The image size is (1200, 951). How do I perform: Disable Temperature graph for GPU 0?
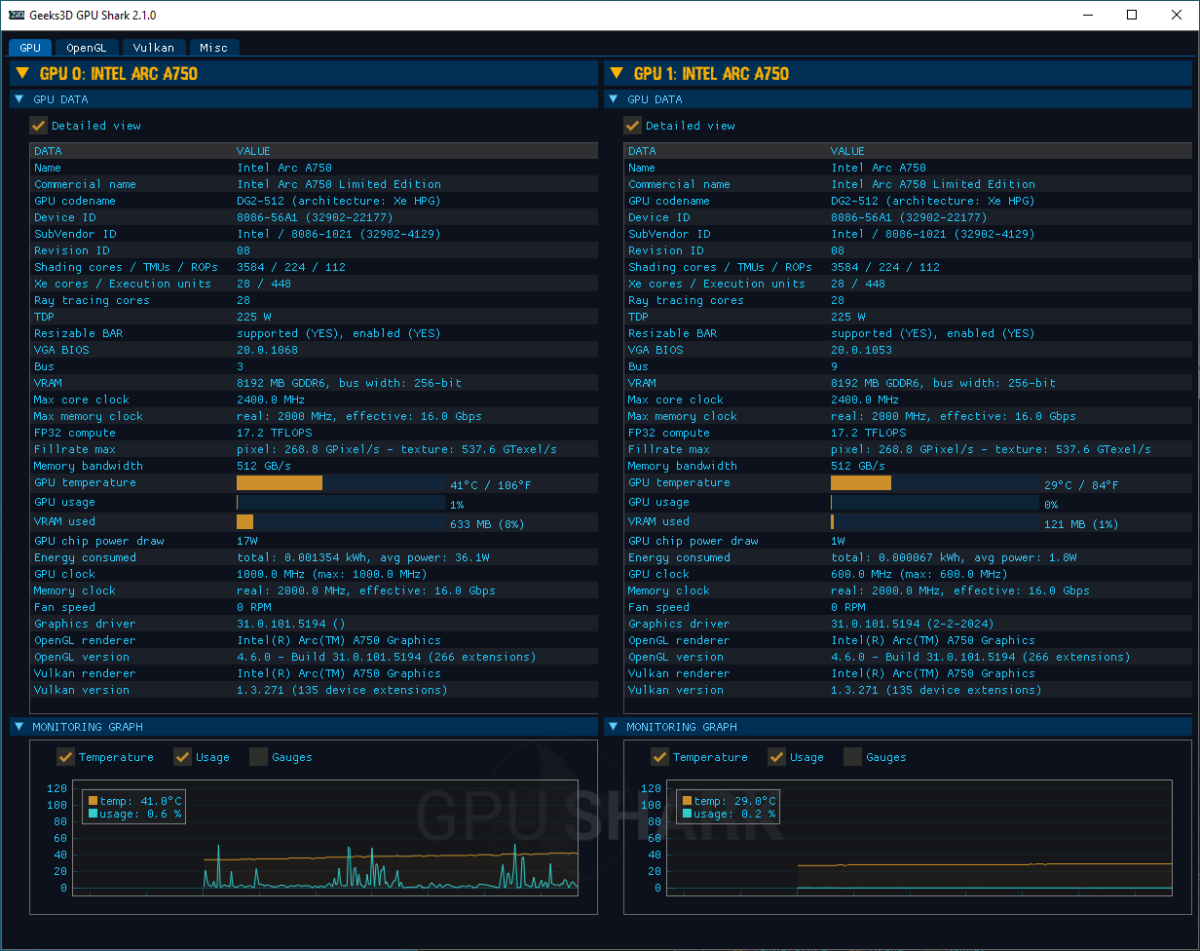click(x=65, y=757)
